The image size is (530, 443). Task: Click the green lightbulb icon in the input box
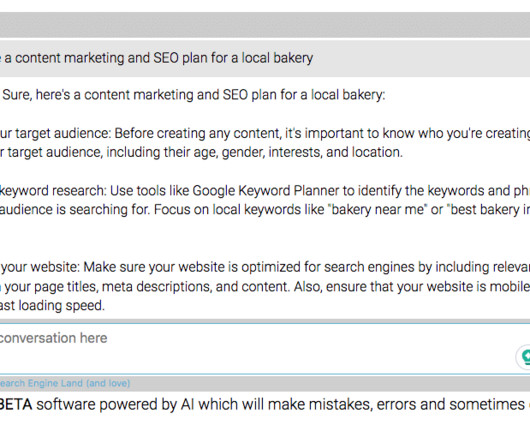pos(525,357)
